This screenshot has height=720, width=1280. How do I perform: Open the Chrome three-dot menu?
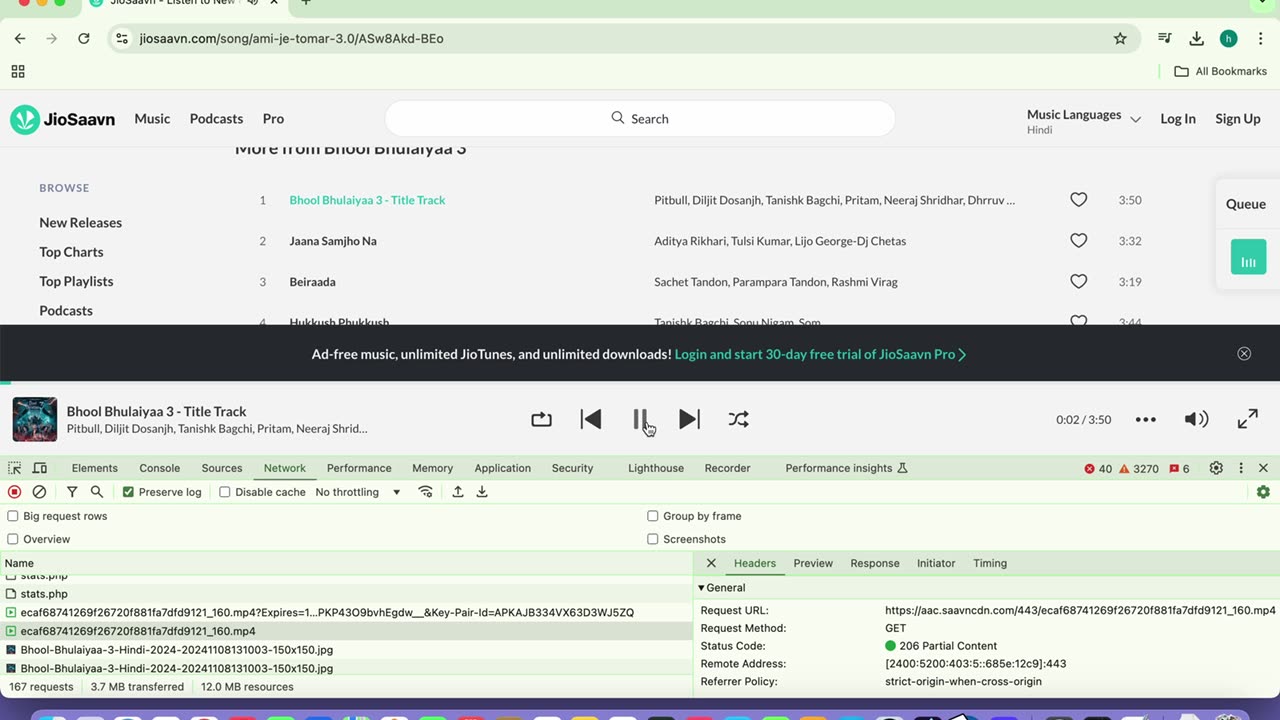click(x=1261, y=38)
